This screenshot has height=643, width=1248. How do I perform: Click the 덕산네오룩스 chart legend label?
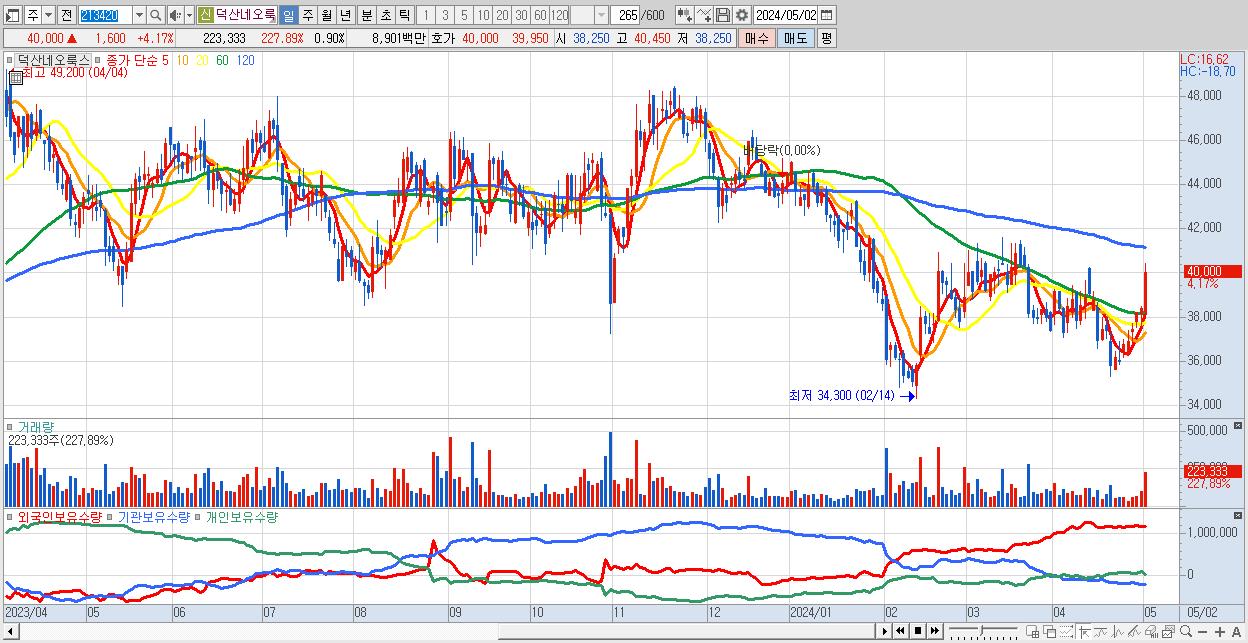pyautogui.click(x=53, y=60)
